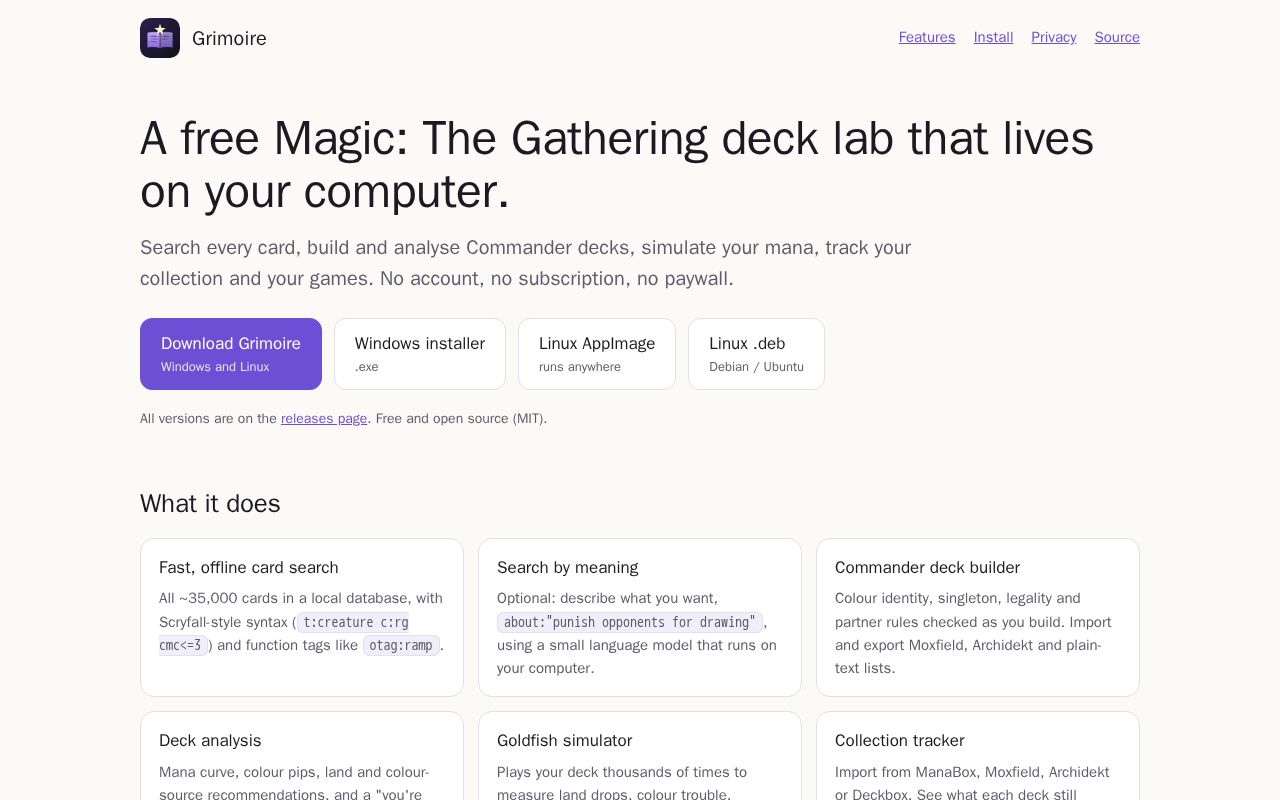
Task: Click the "Deck analysis" card title
Action: [210, 740]
